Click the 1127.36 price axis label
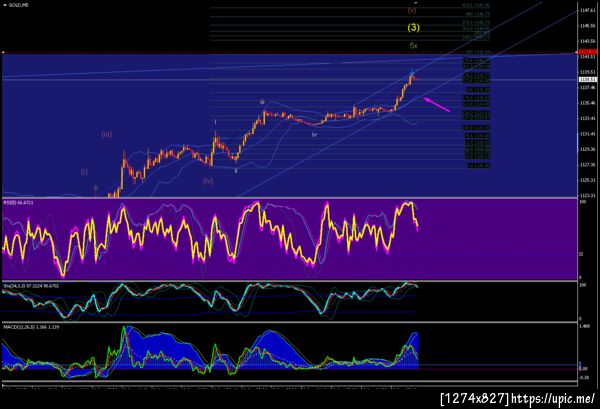600x409 pixels. (x=587, y=165)
